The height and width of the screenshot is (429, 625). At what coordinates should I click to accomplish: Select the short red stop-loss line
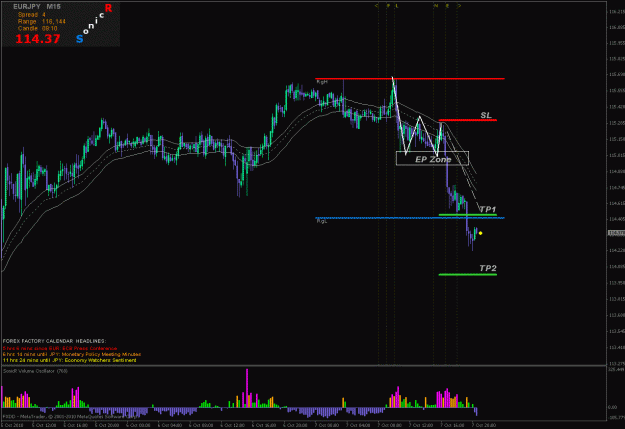click(x=468, y=120)
